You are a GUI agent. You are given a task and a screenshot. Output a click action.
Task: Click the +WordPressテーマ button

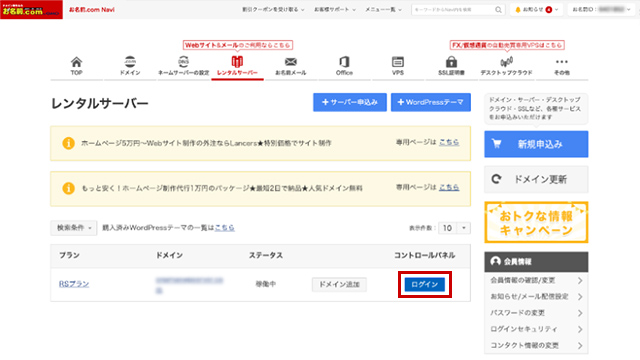pyautogui.click(x=431, y=102)
